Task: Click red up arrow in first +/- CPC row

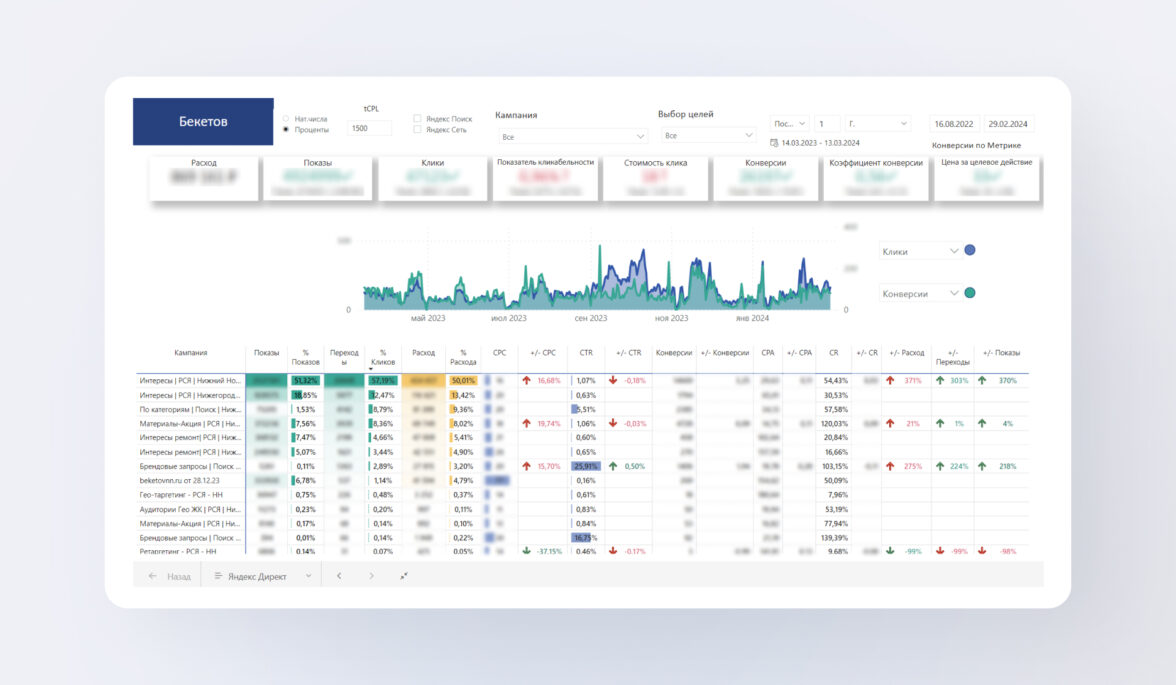Action: click(526, 381)
